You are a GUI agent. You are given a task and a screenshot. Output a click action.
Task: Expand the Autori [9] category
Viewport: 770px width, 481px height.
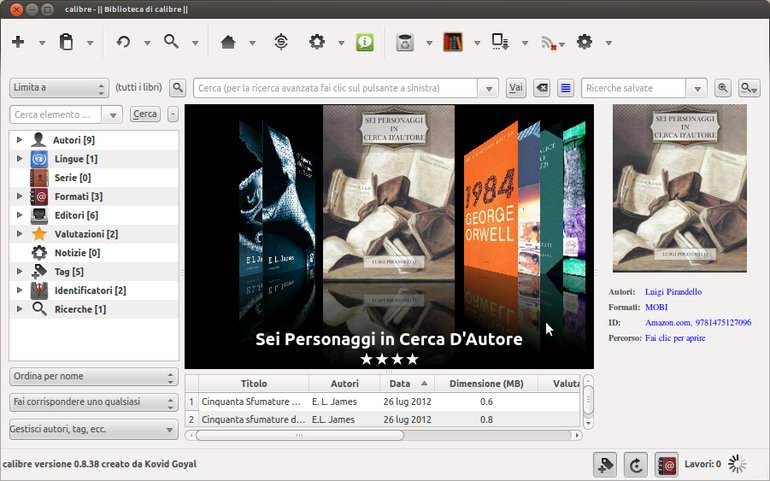click(19, 140)
